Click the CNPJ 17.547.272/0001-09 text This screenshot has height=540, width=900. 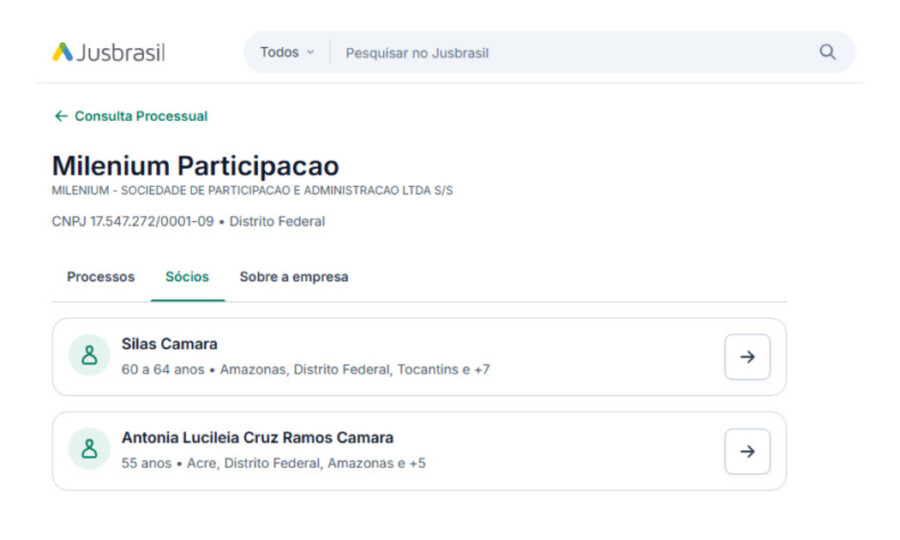click(133, 222)
